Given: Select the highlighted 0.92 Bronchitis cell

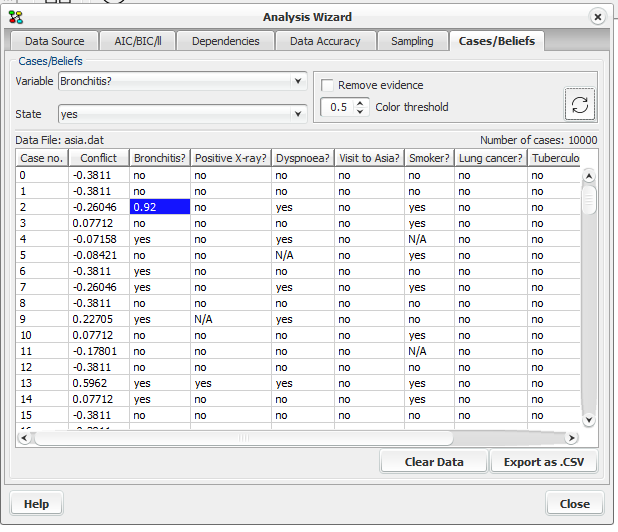Looking at the screenshot, I should pyautogui.click(x=160, y=207).
